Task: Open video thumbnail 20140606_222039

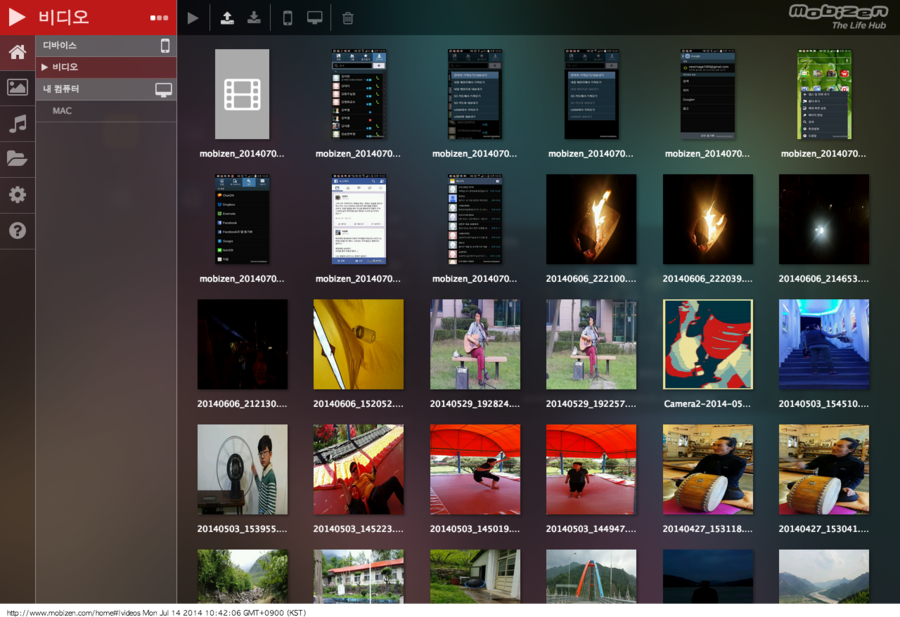Action: click(707, 219)
